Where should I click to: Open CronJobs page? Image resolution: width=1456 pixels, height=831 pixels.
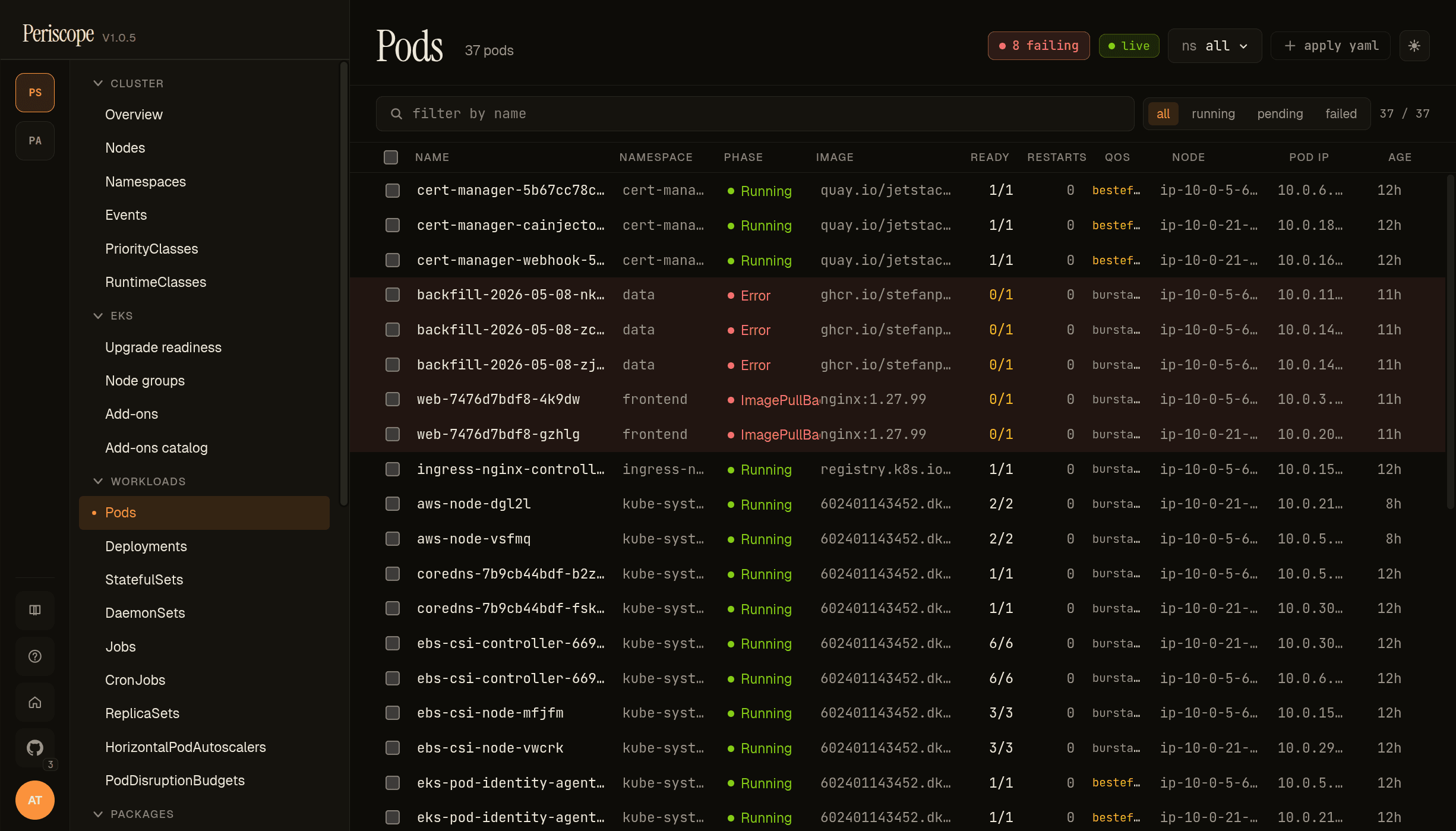pos(135,680)
